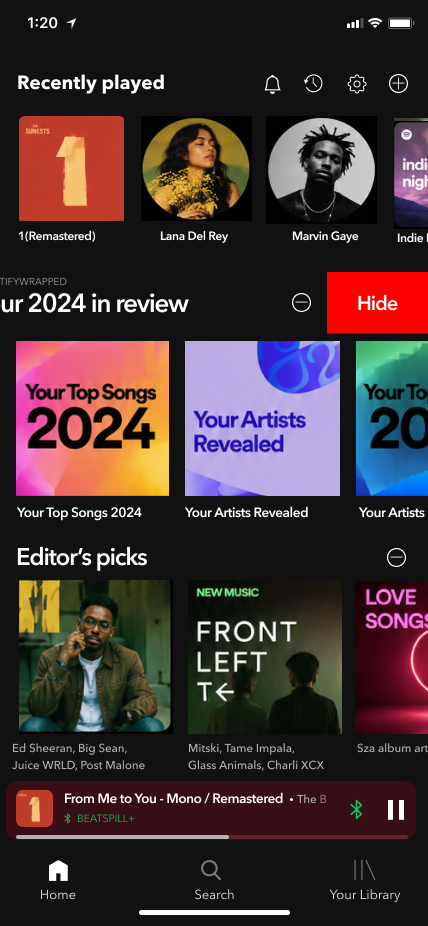428x926 pixels.
Task: Seek on the now playing progress bar
Action: coord(212,837)
